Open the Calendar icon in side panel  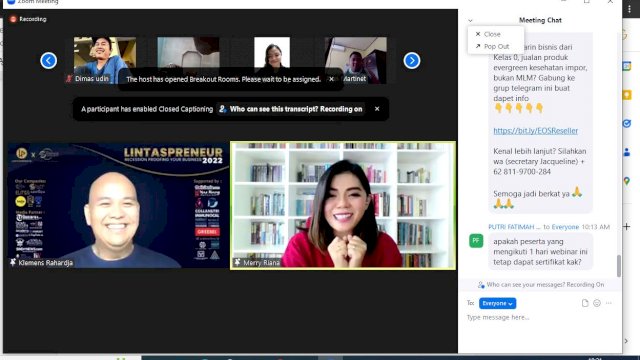coord(627,66)
